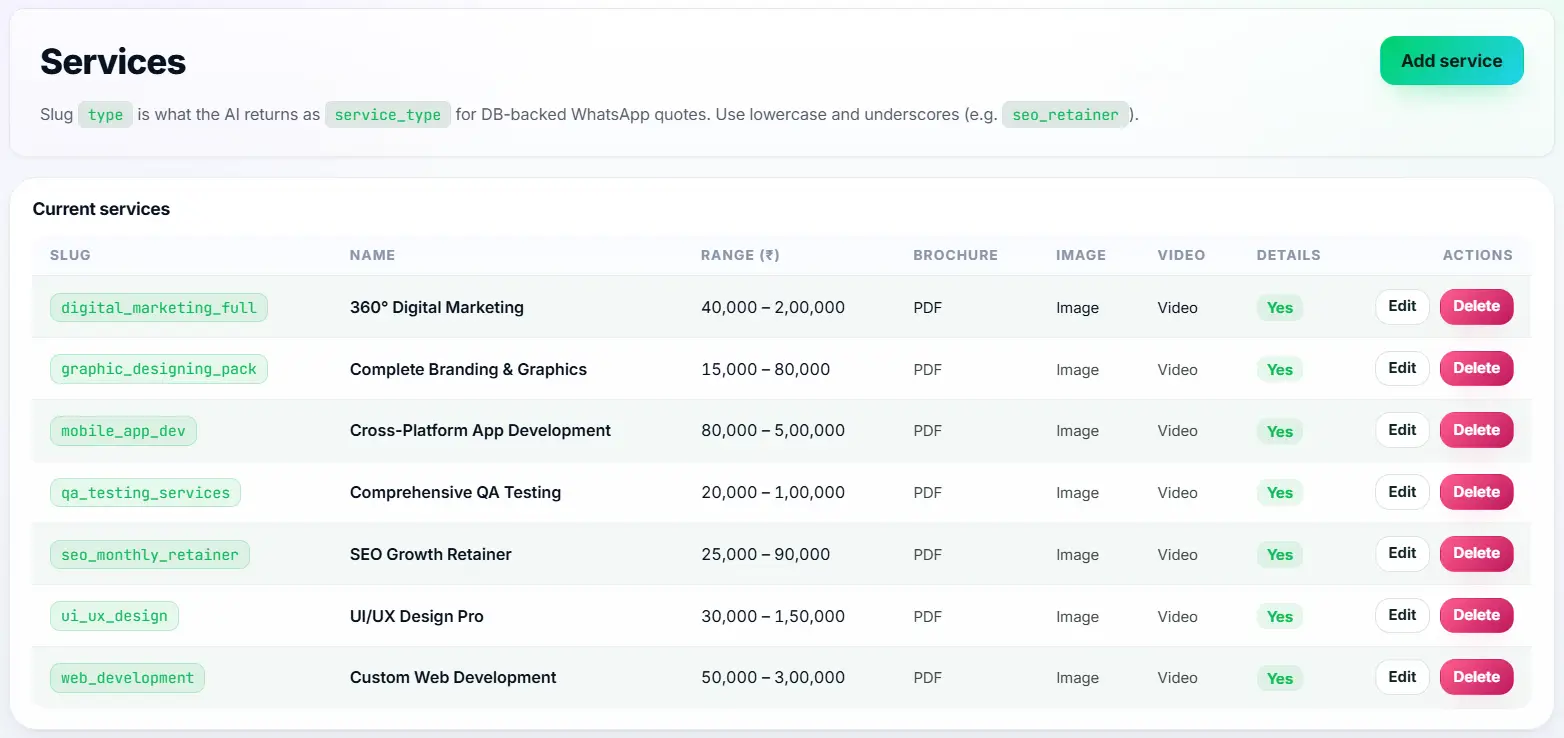Click the RANGE (₹) column header
Screen dimensions: 1564x738
coord(740,255)
